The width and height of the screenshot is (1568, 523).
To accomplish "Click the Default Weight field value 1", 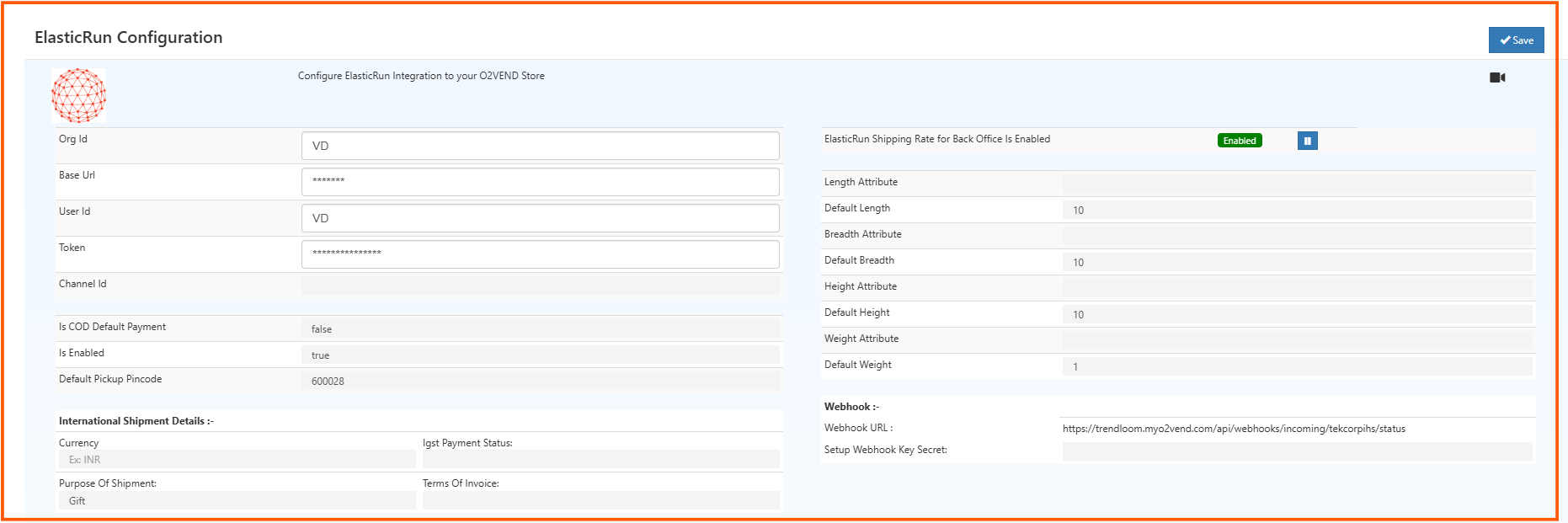I will (1297, 366).
